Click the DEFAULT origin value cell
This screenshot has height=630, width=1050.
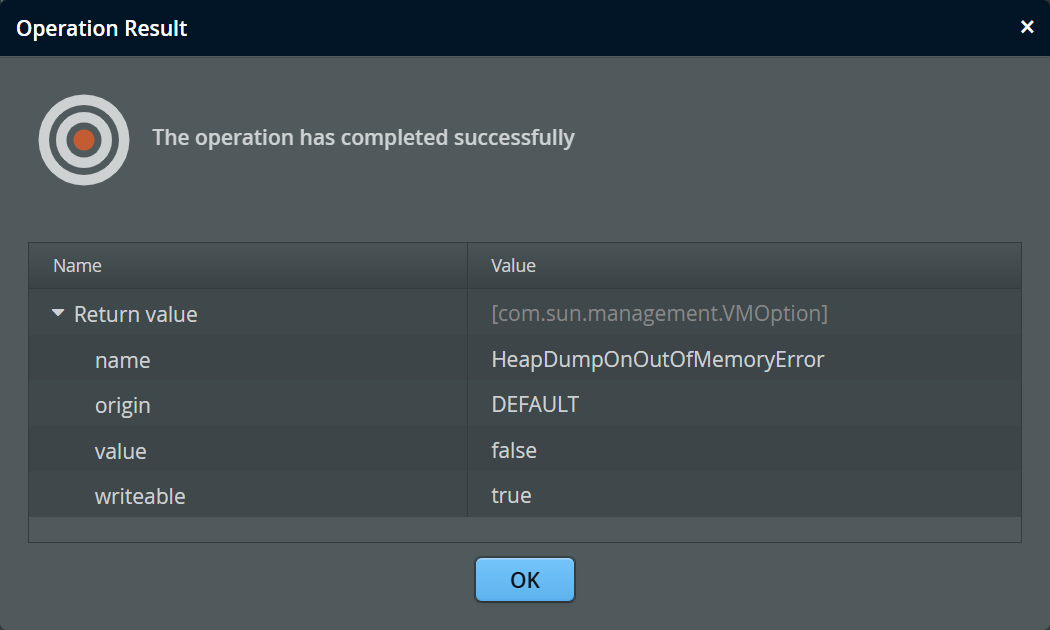pyautogui.click(x=535, y=405)
